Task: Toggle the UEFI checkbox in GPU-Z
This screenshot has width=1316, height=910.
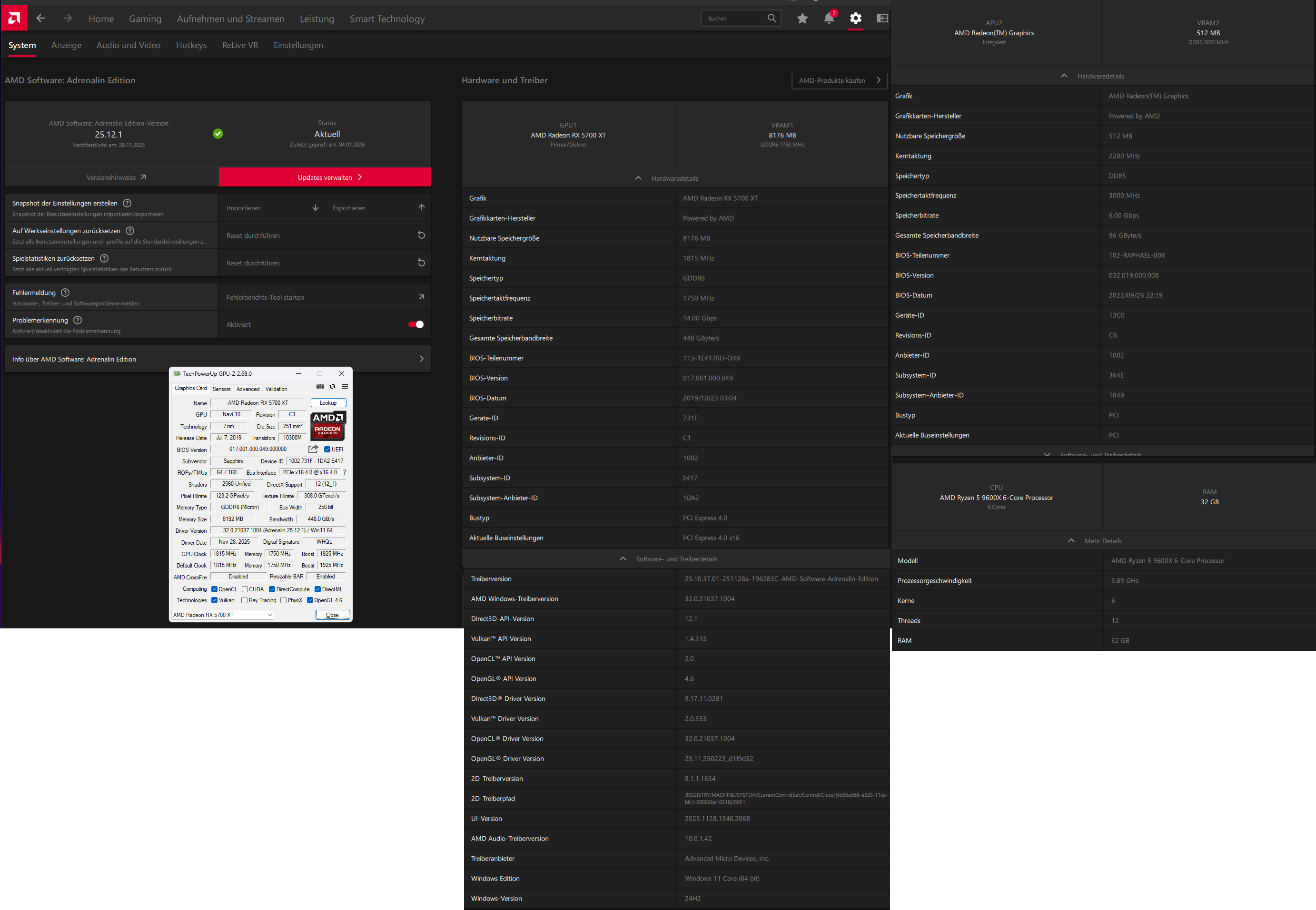Action: click(327, 450)
